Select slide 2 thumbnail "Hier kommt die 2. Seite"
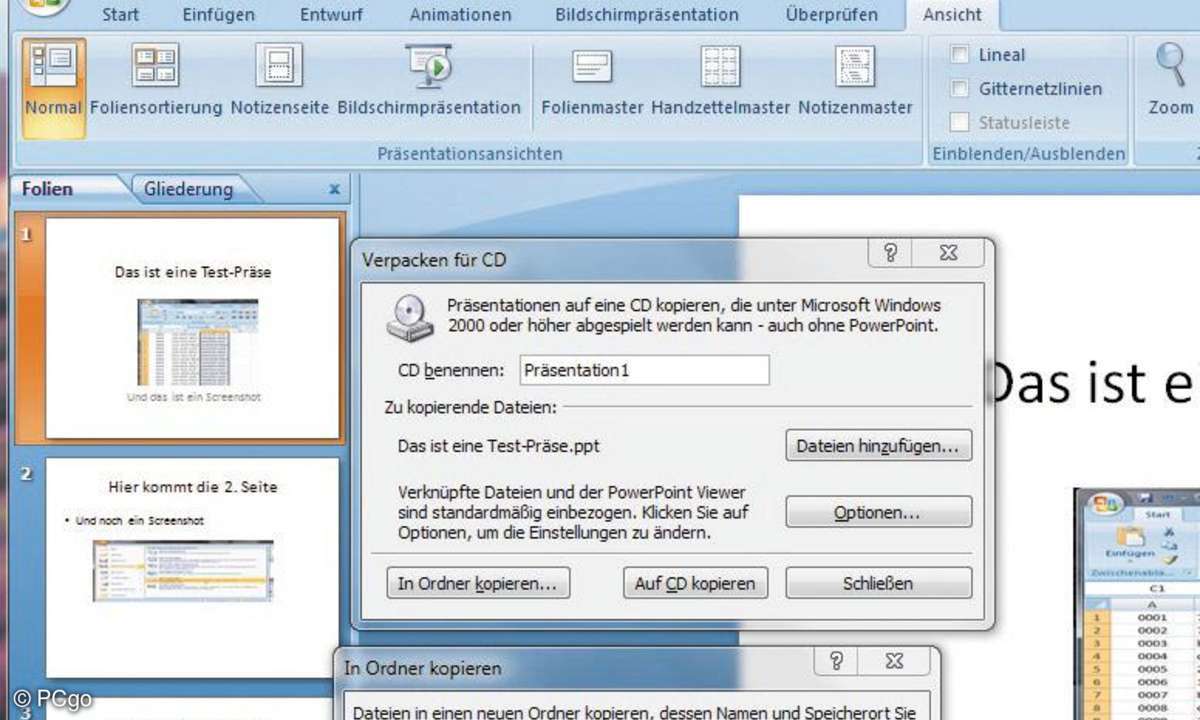 tap(193, 566)
